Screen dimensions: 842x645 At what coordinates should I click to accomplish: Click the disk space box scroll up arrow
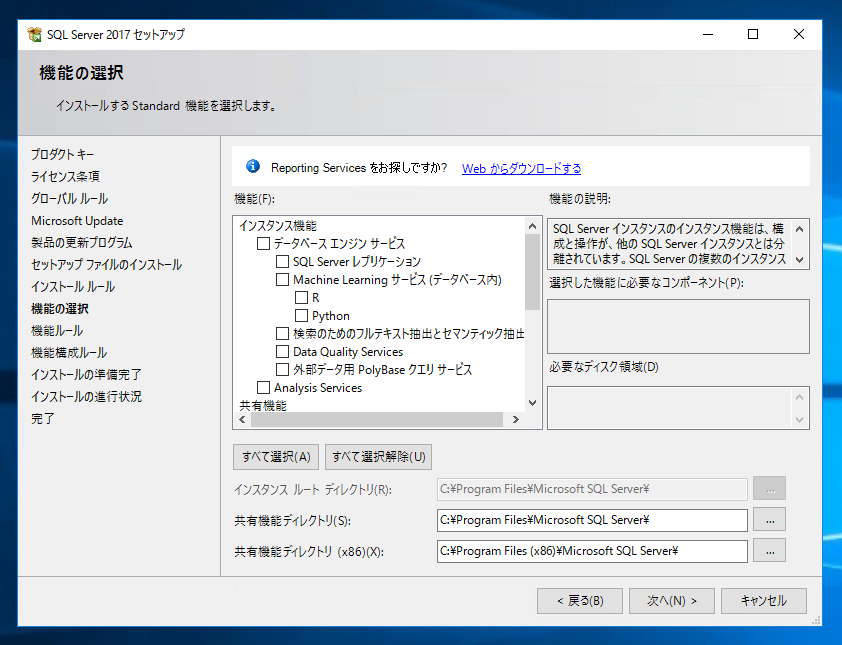tap(800, 397)
